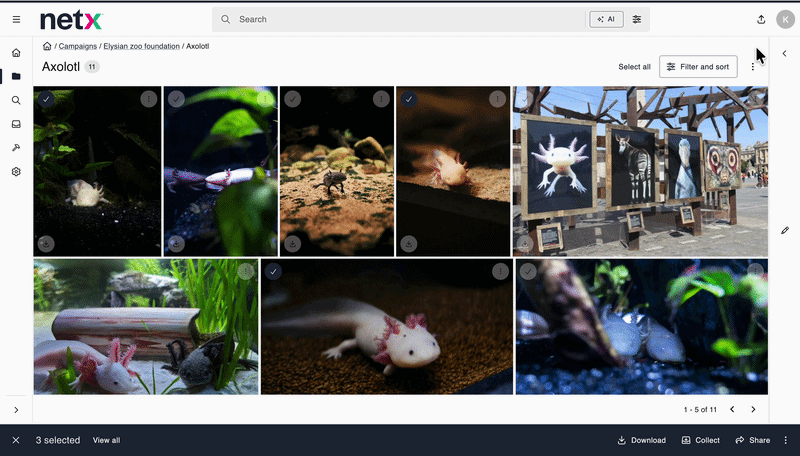
Task: Go to Home in the left sidebar
Action: pyautogui.click(x=16, y=53)
